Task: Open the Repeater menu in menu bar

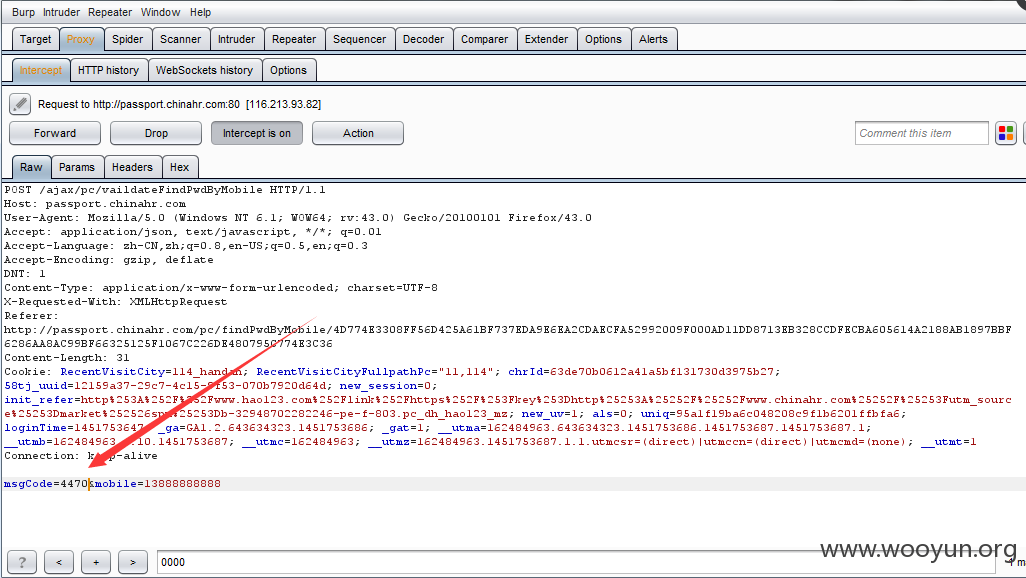Action: point(110,12)
